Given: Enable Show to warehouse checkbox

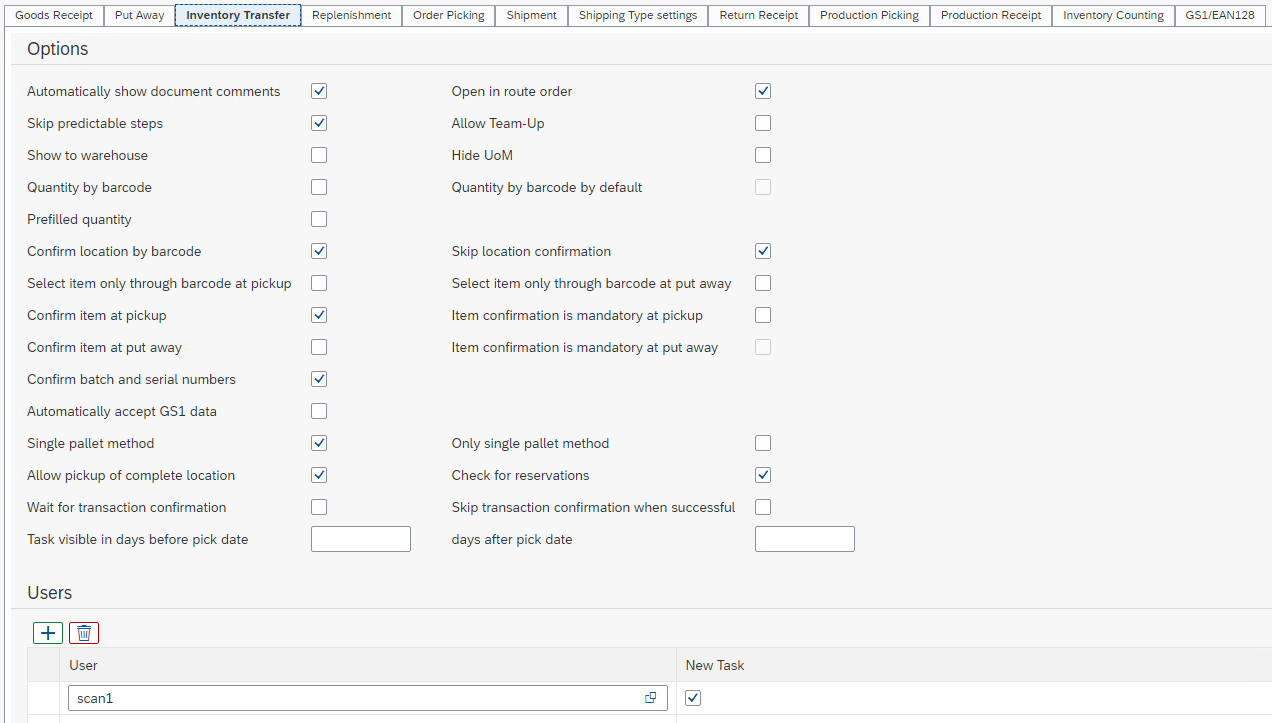Looking at the screenshot, I should coord(319,155).
